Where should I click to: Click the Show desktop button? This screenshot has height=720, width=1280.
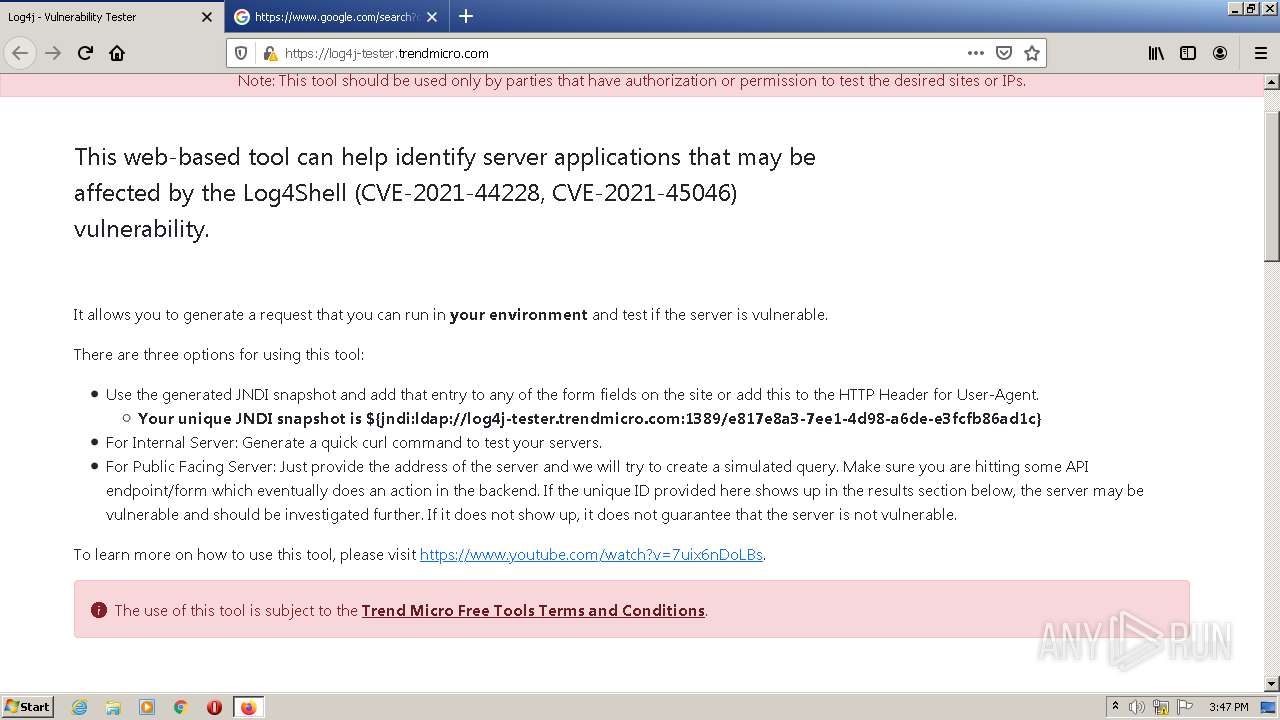tap(1269, 707)
